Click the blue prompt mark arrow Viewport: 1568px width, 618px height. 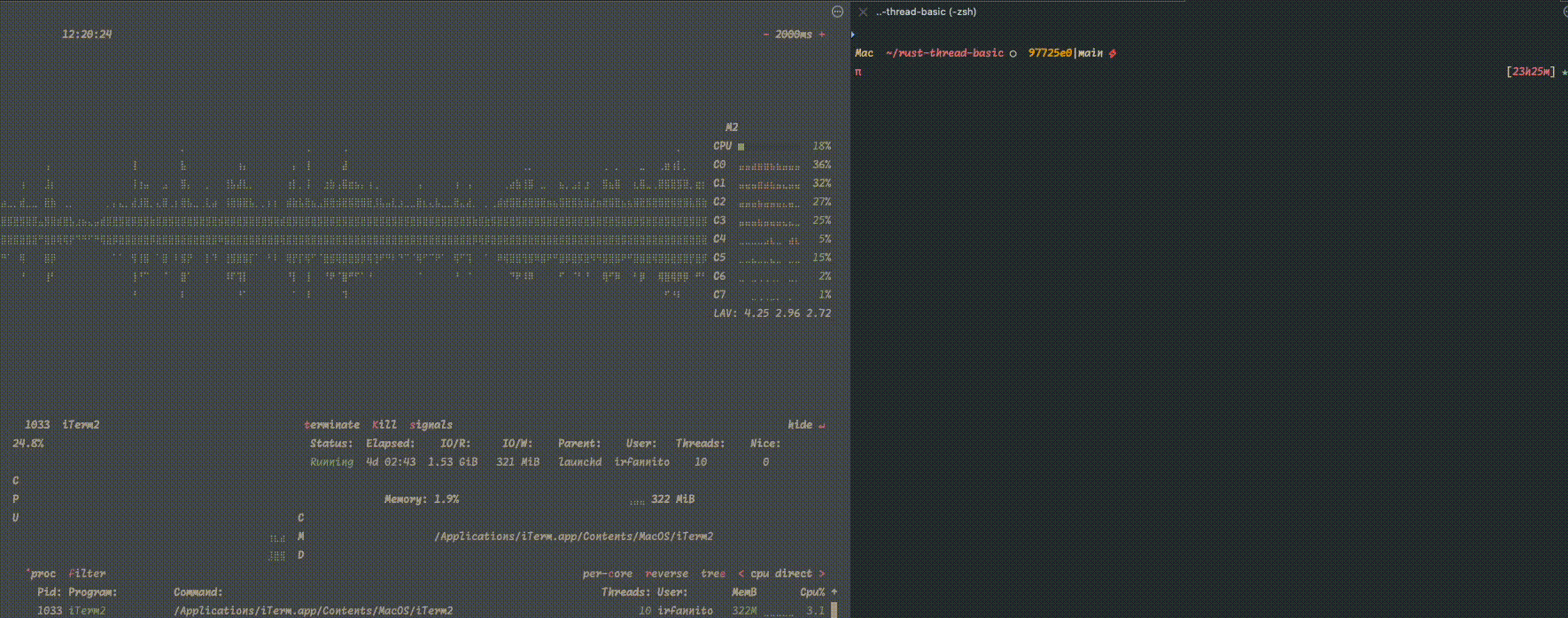pyautogui.click(x=853, y=35)
